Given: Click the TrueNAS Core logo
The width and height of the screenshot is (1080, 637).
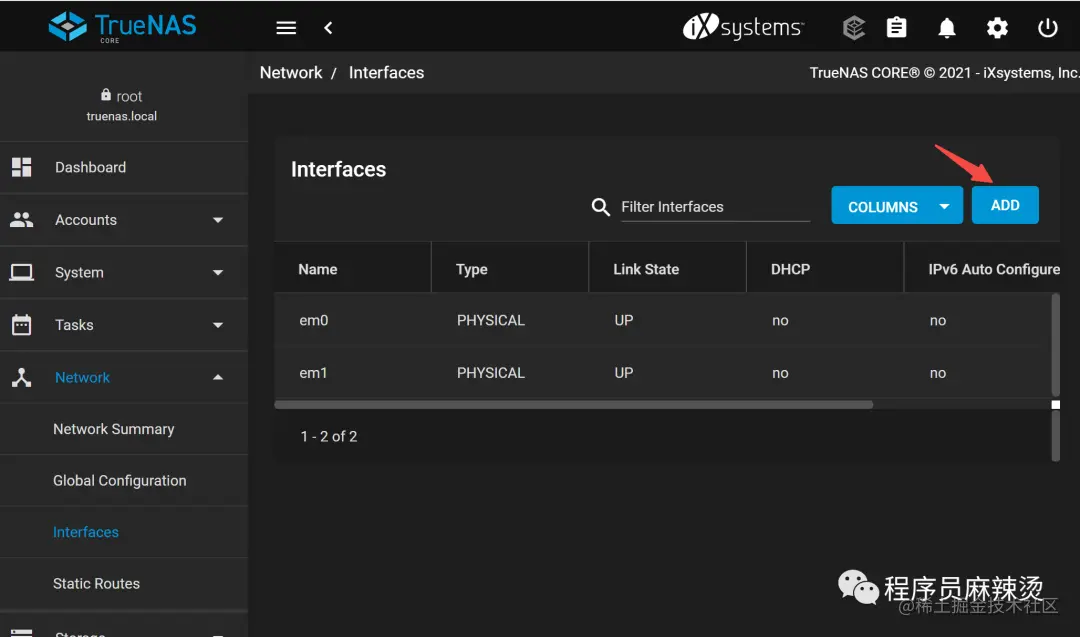Looking at the screenshot, I should pos(123,27).
